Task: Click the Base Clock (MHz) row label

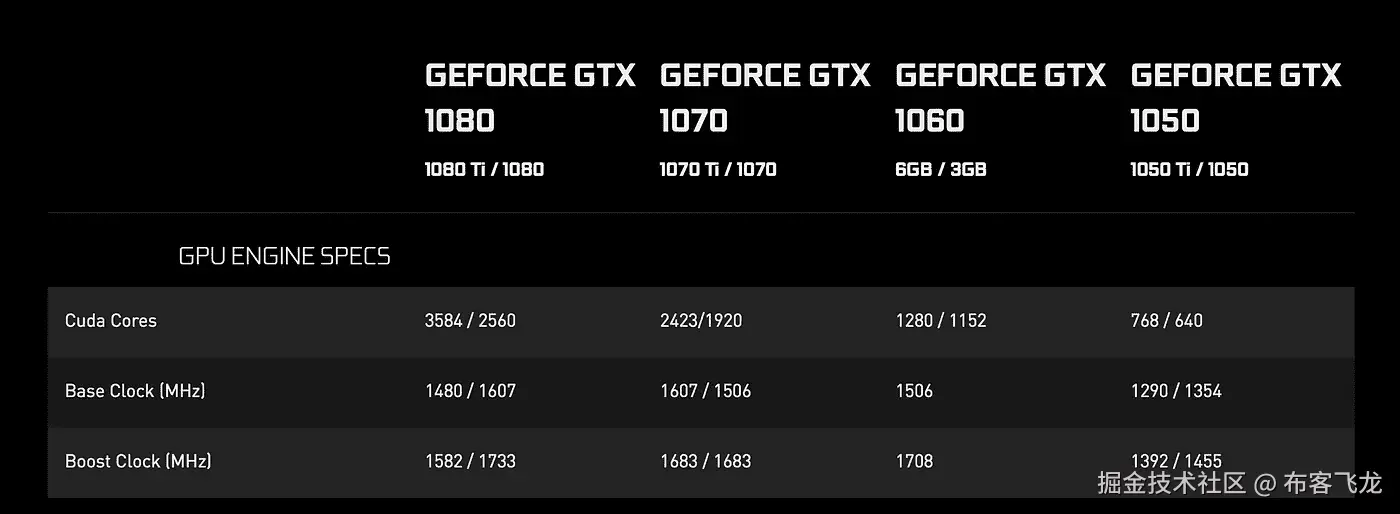Action: pyautogui.click(x=135, y=390)
